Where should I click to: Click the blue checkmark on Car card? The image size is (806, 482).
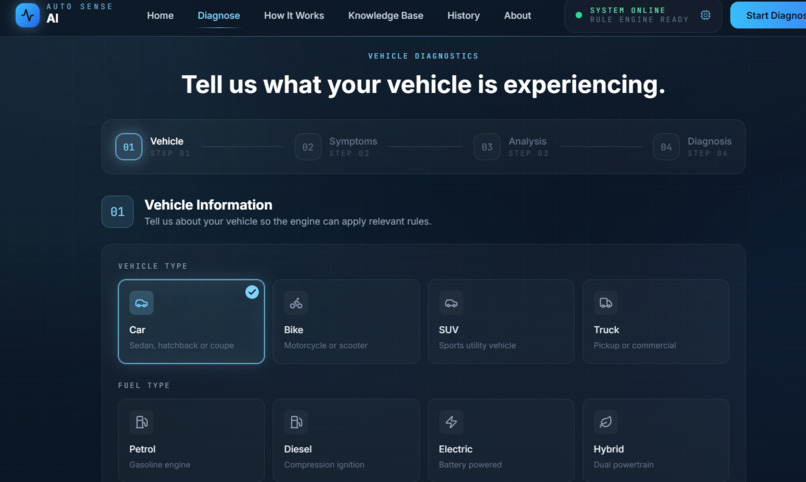[x=252, y=292]
